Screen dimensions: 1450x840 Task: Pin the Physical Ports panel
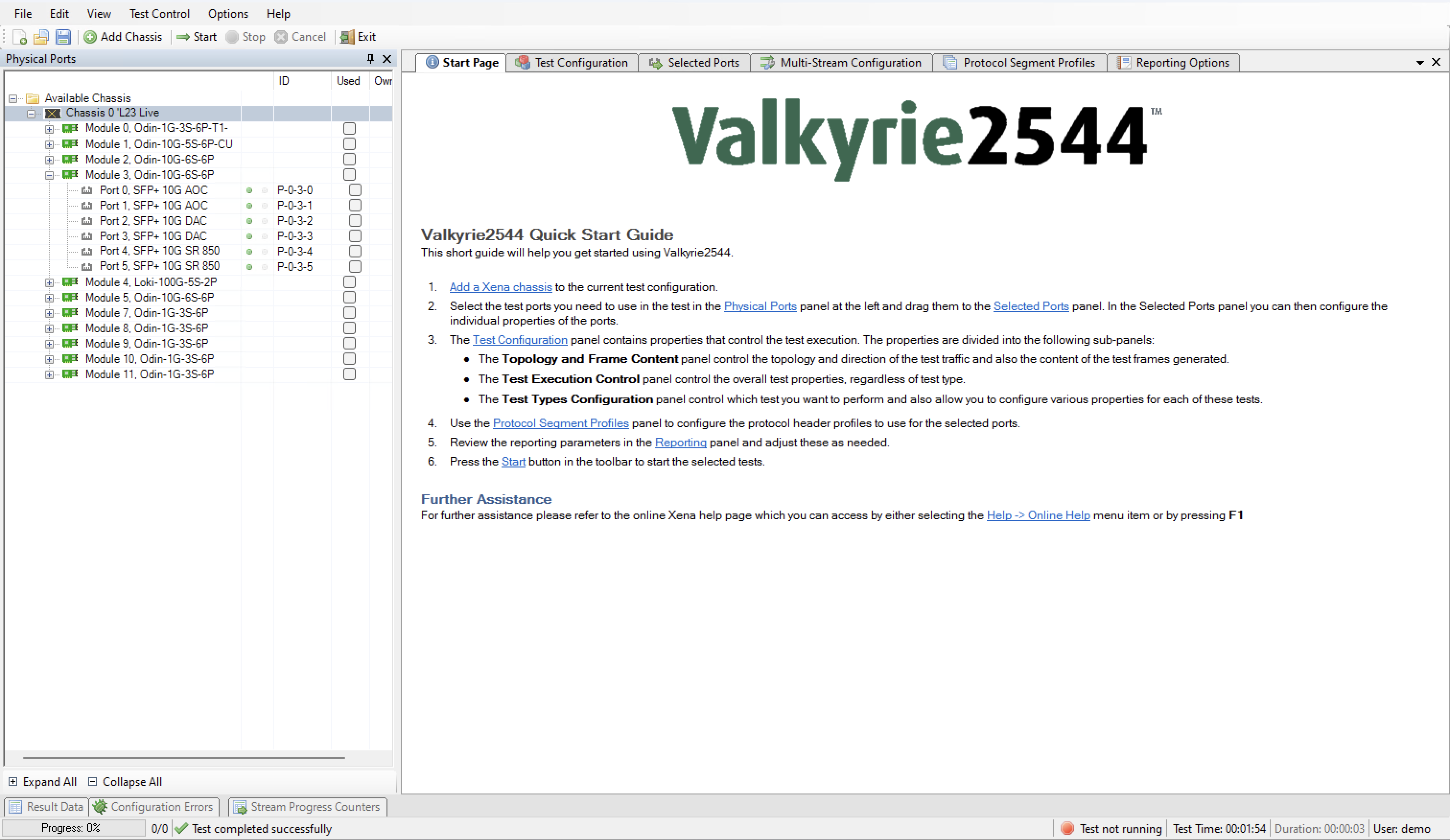tap(371, 58)
